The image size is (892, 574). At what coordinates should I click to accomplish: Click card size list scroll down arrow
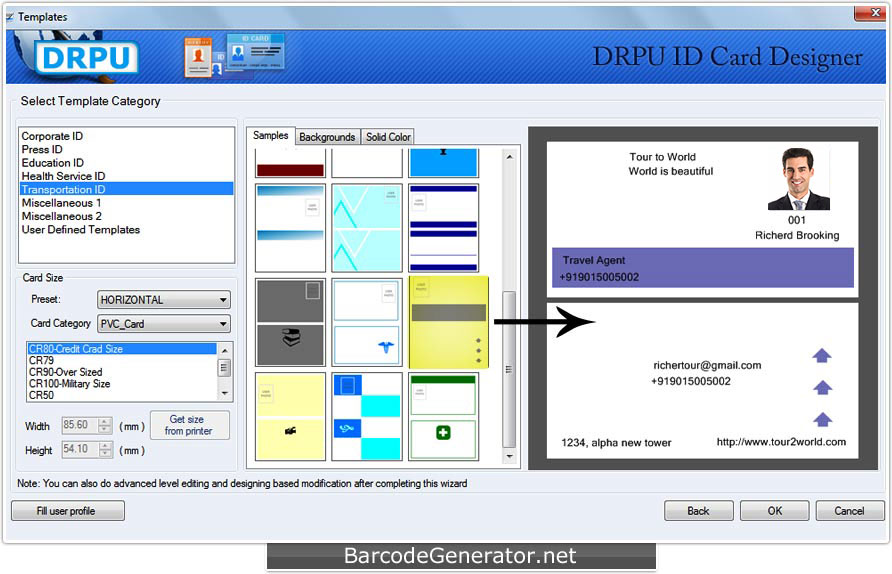(225, 393)
